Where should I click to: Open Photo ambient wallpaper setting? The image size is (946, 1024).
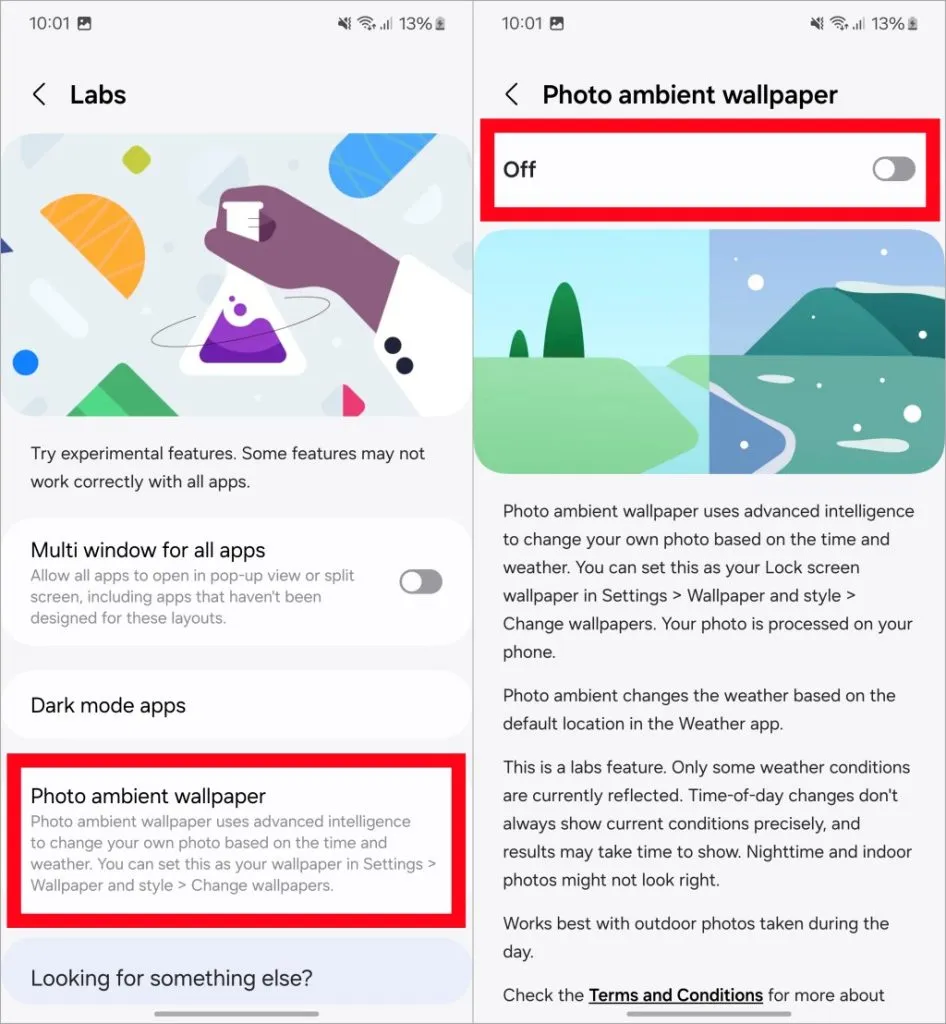coord(236,840)
